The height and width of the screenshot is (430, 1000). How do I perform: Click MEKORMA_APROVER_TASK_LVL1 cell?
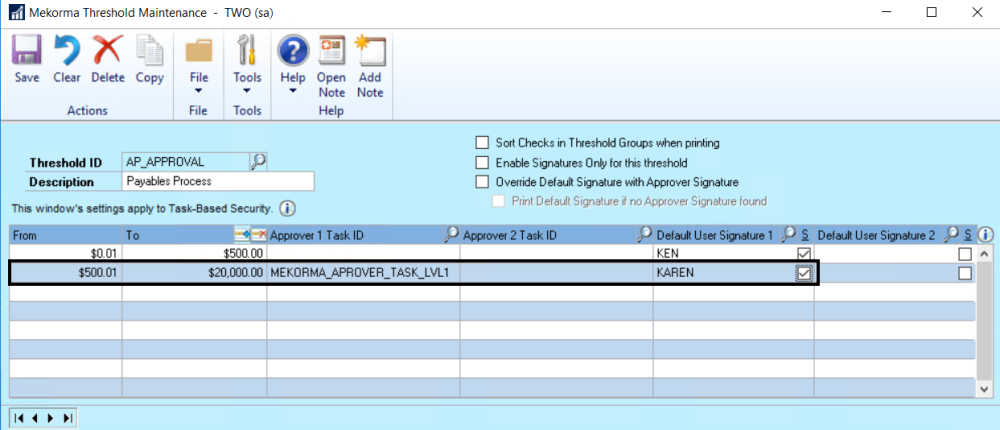364,273
